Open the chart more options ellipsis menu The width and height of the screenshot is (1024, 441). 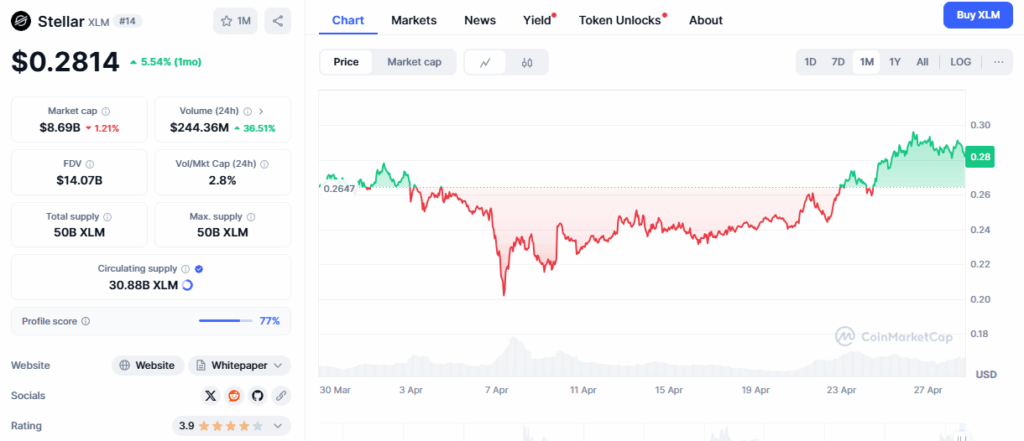point(997,62)
